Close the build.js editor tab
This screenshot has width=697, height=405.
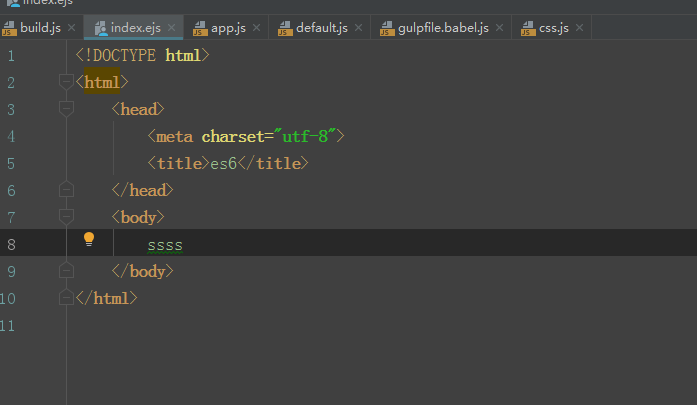(71, 27)
